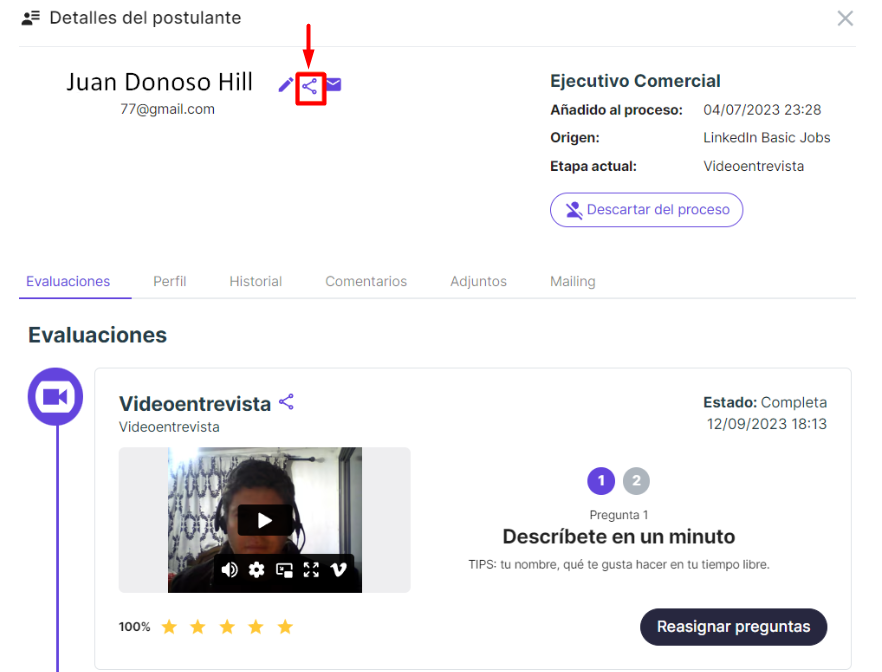Click the Videoentrevista card heading
Image resolution: width=882 pixels, height=672 pixels.
pos(195,404)
